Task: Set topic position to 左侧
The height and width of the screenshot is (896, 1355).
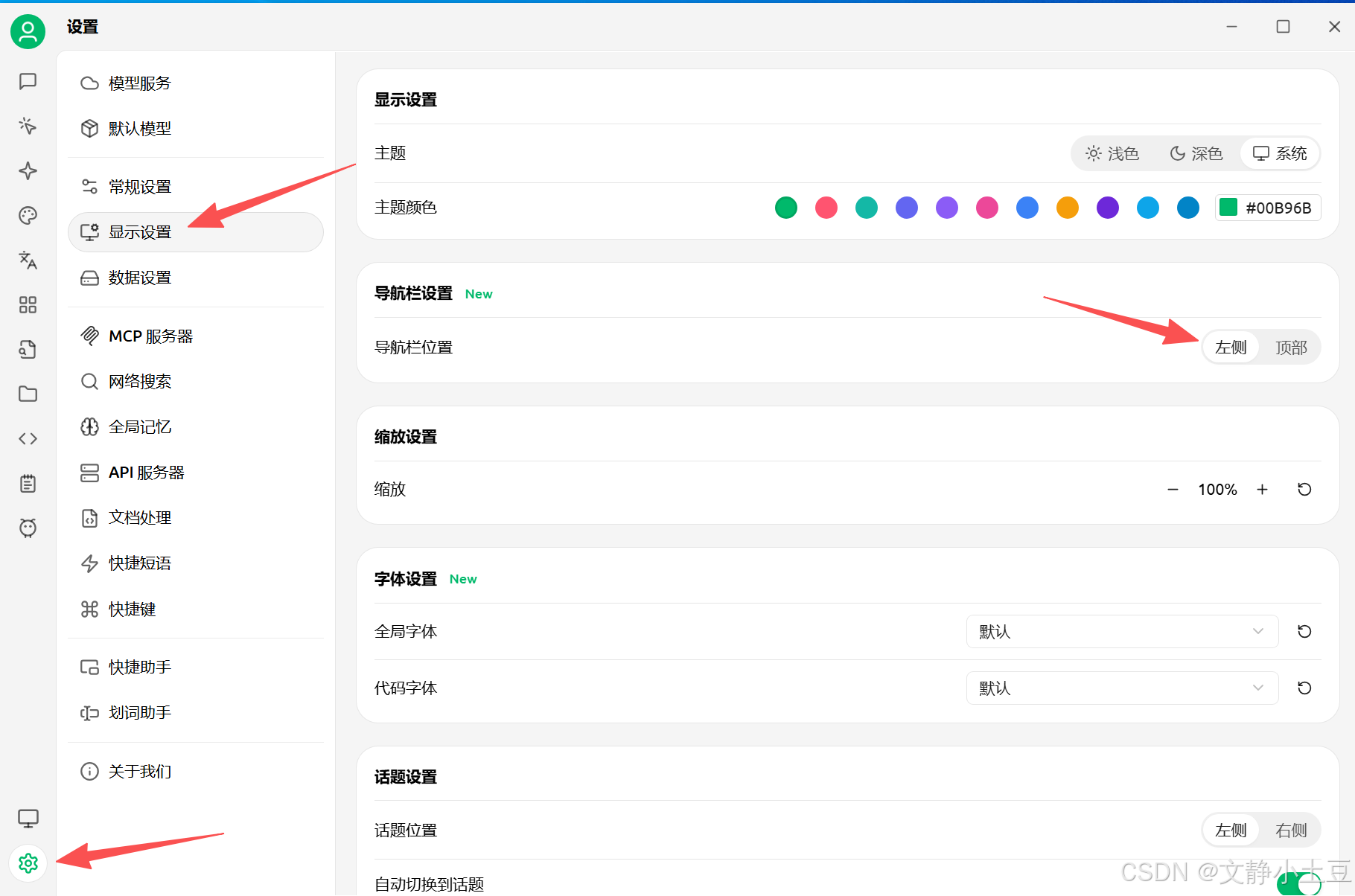Action: tap(1231, 831)
